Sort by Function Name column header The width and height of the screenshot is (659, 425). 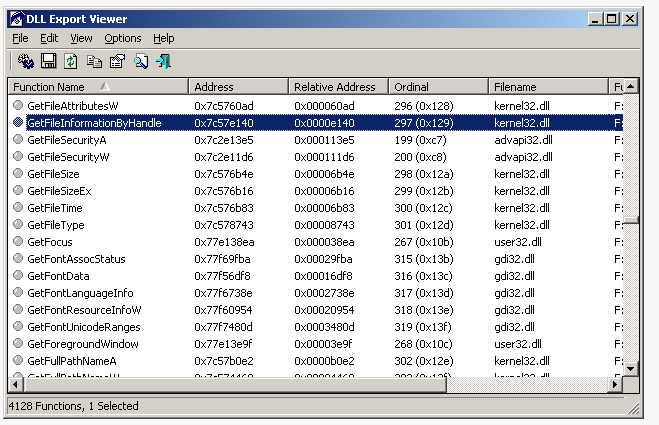(x=98, y=87)
